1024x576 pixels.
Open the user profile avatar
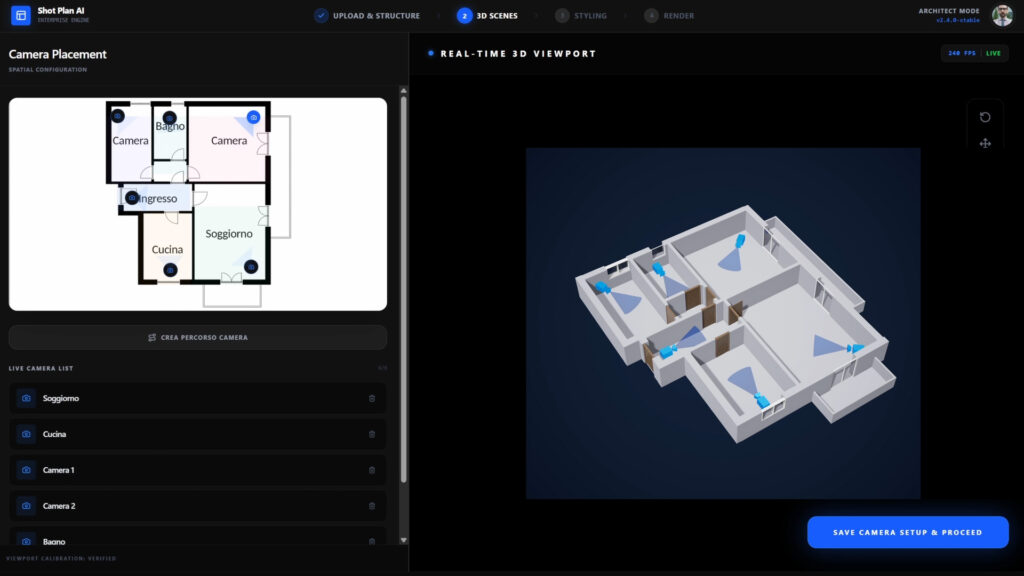(1002, 15)
